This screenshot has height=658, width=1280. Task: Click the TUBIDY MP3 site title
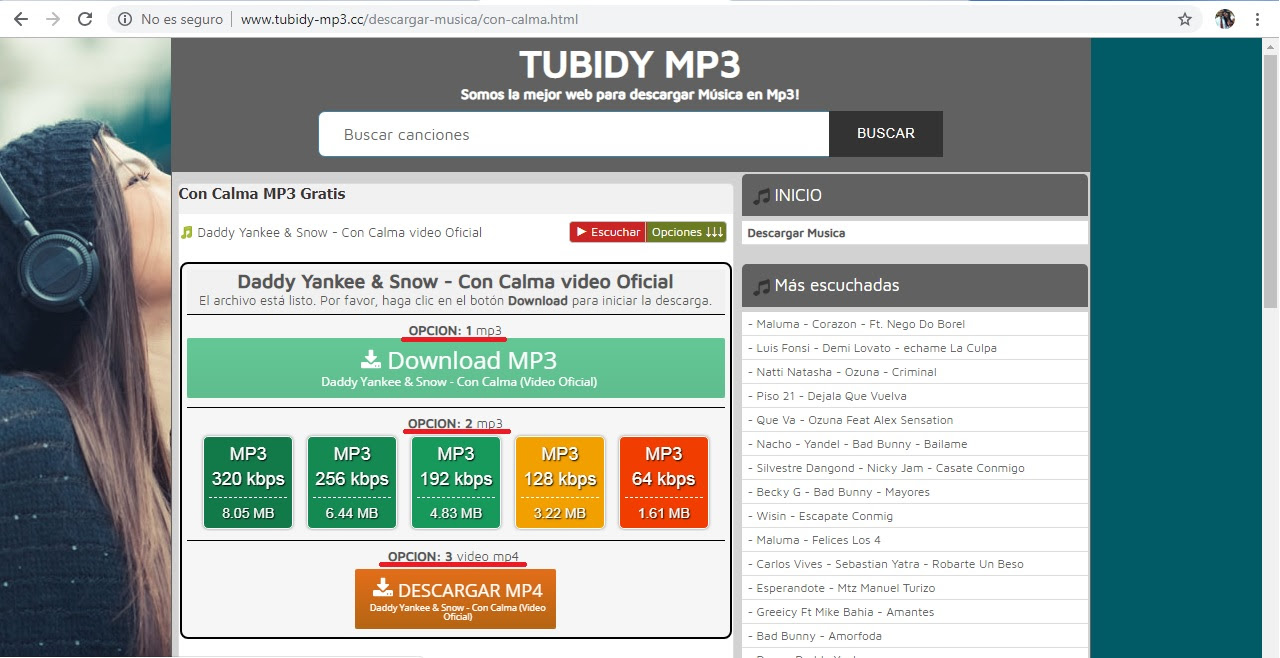coord(630,64)
